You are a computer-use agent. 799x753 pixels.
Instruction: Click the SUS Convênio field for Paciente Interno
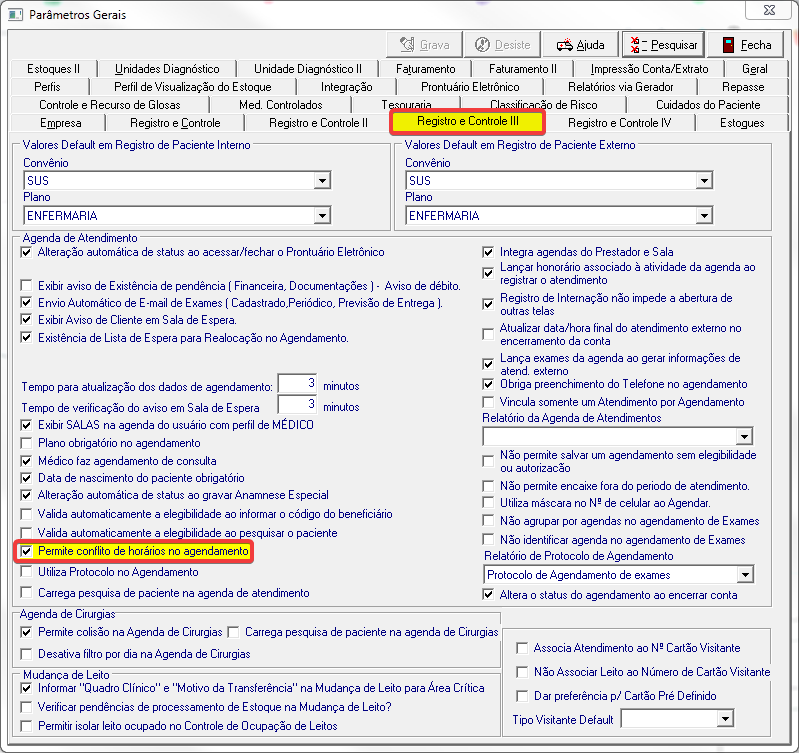(177, 180)
